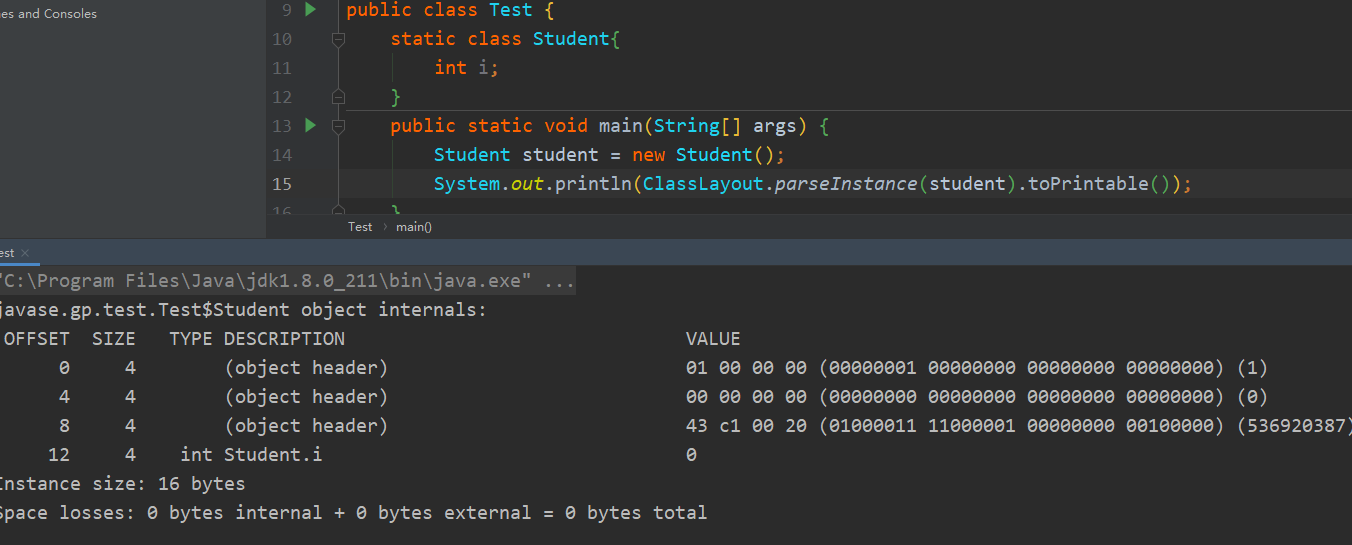Select Scratches and Consoles in the project tree
Viewport: 1352px width, 545px height.
click(x=49, y=14)
